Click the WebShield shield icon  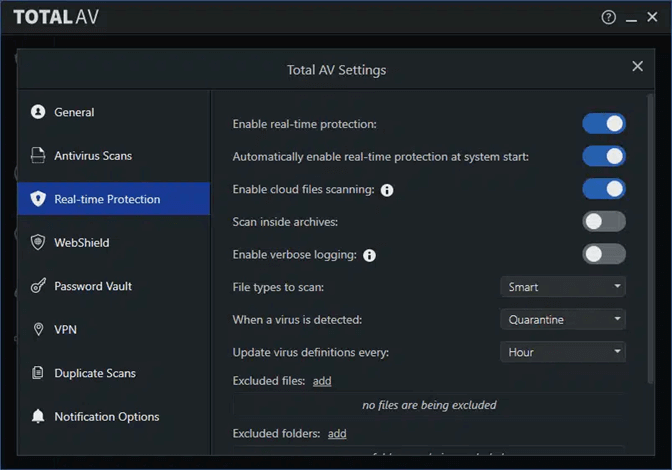[38, 242]
